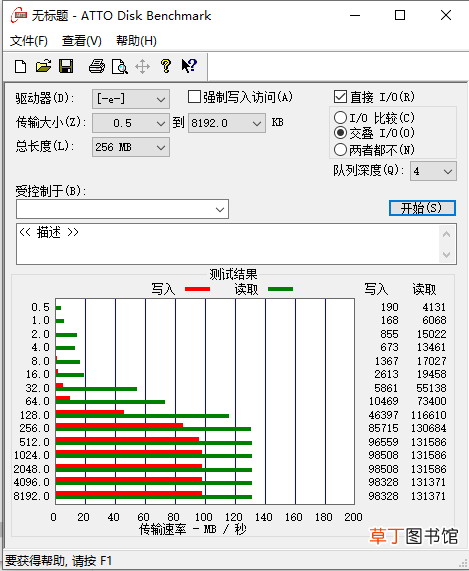The width and height of the screenshot is (469, 571).
Task: Open Print Preview magnifier icon
Action: click(x=119, y=67)
